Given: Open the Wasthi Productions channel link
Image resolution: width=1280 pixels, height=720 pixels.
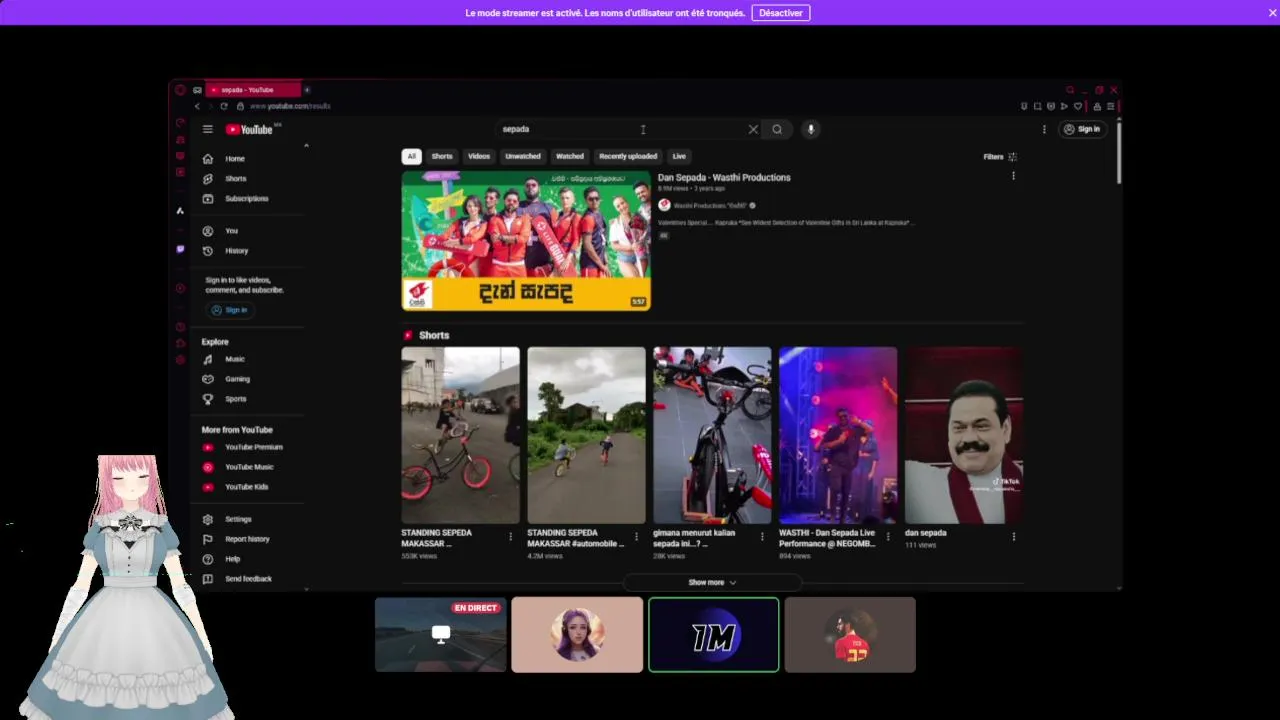Looking at the screenshot, I should [x=710, y=205].
